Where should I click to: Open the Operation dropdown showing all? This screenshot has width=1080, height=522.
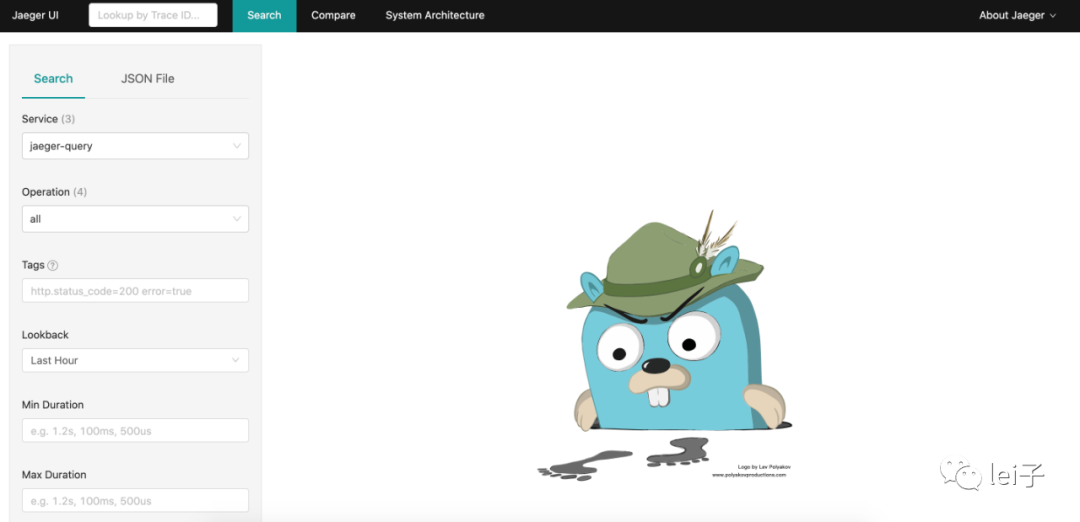135,219
